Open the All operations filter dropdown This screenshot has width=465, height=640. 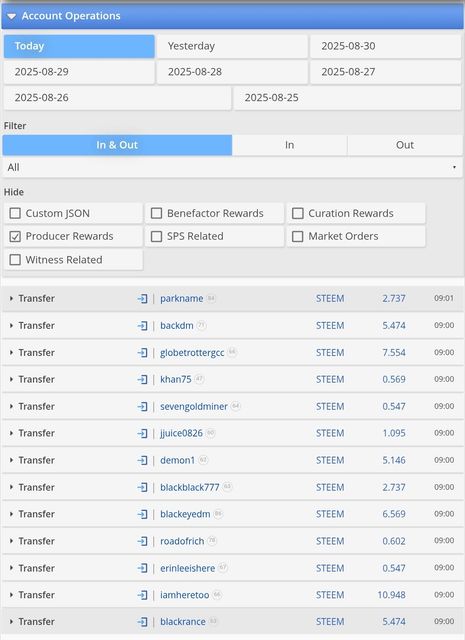232,167
